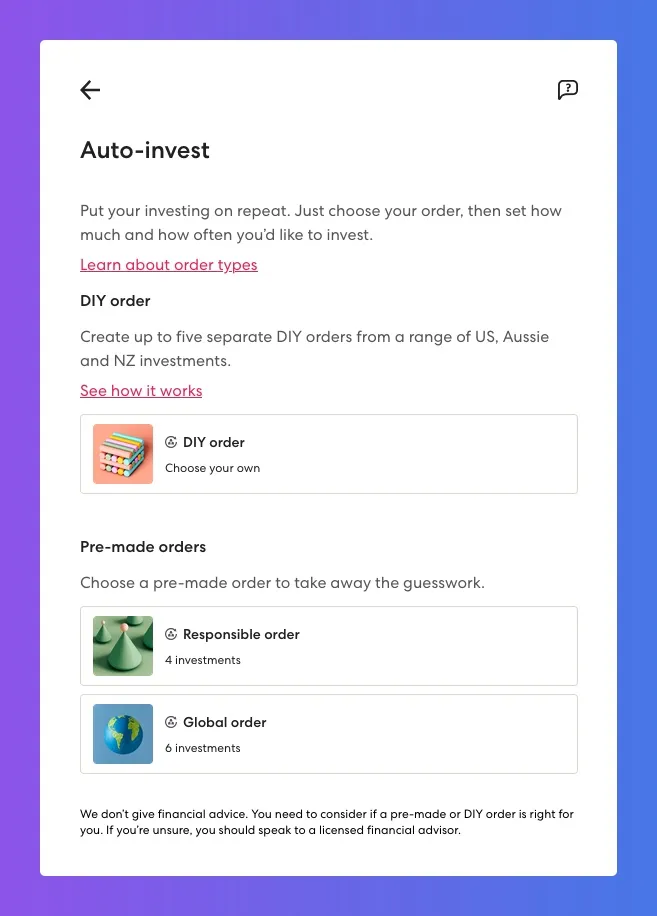
Task: Select the green cones Responsible order thumbnail
Action: coord(123,646)
